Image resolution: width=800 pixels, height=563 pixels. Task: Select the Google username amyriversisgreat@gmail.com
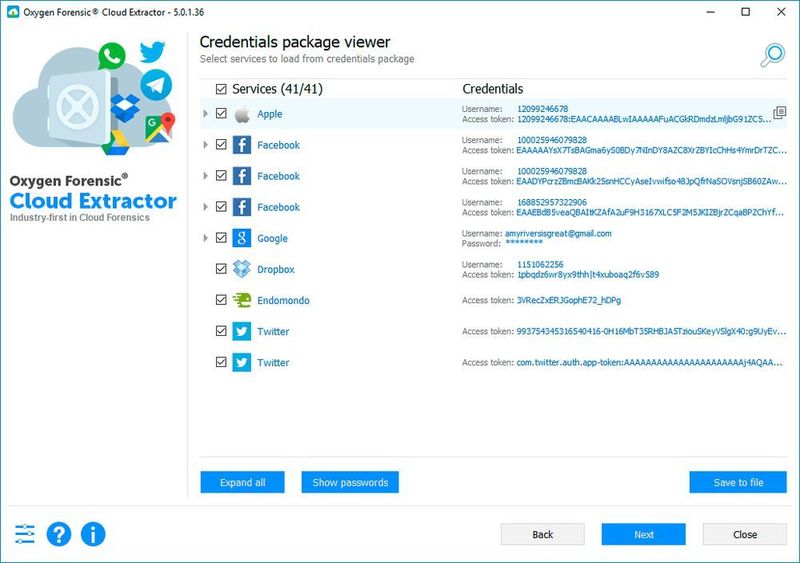[558, 233]
